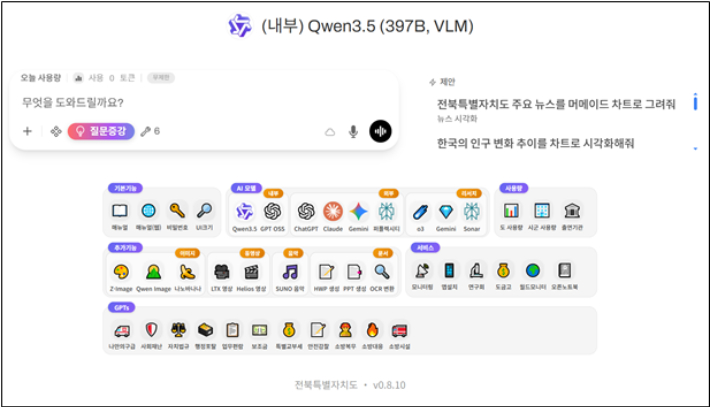Open the book-shaped manual icon
The image size is (710, 407).
coord(120,211)
